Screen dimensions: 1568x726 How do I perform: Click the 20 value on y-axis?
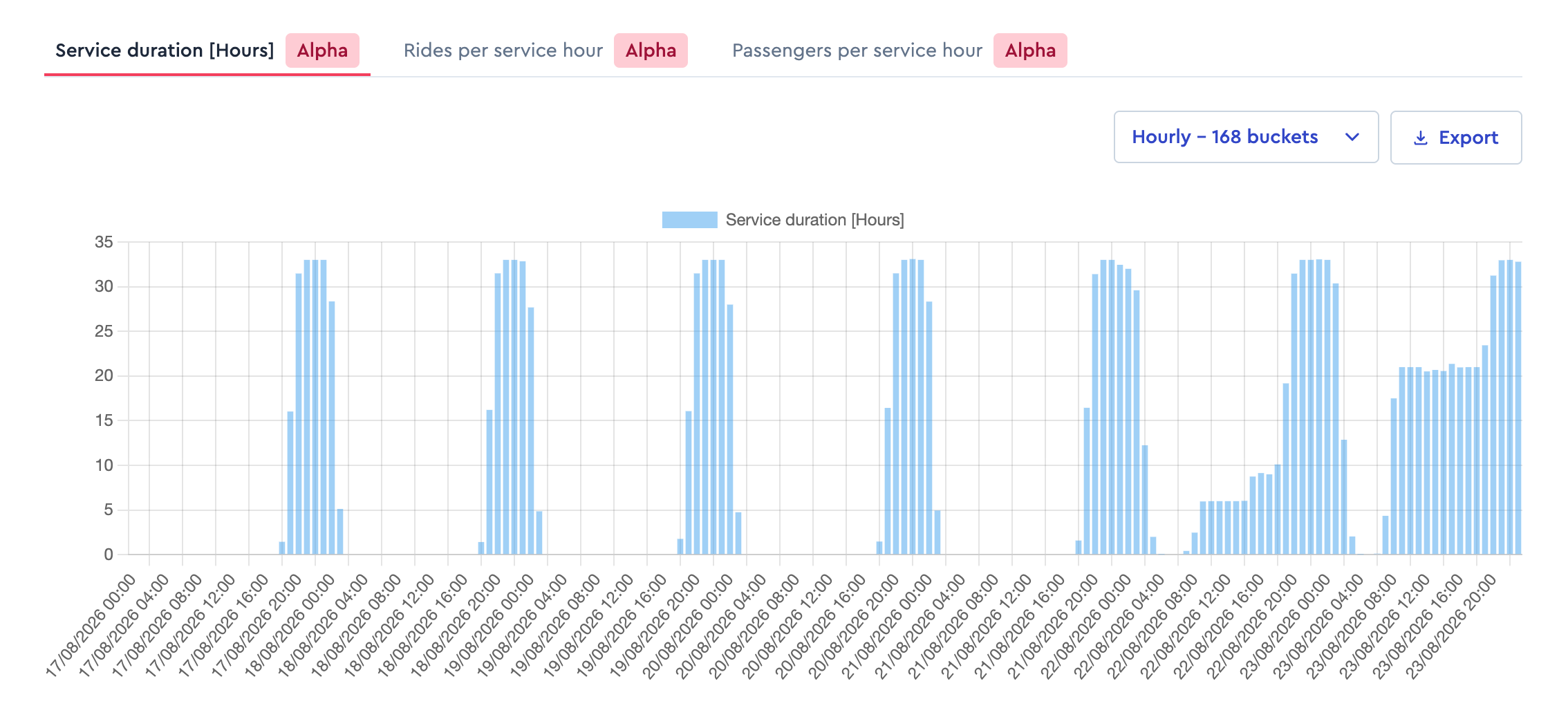tap(104, 375)
